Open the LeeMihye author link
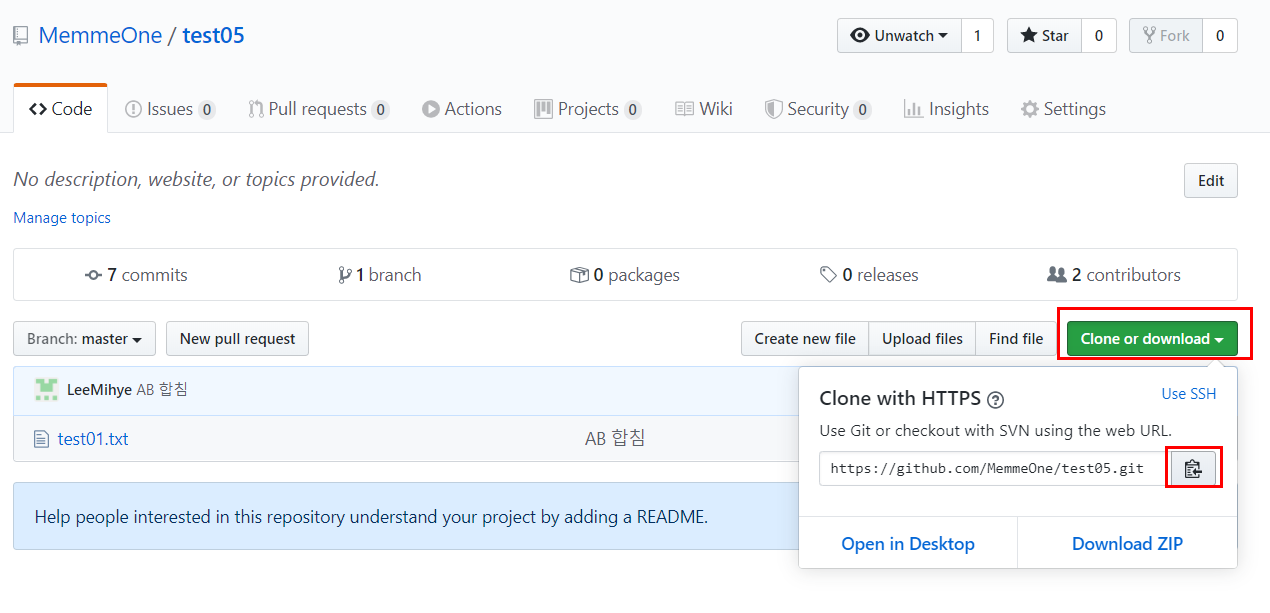Viewport: 1270px width, 613px height. 99,390
